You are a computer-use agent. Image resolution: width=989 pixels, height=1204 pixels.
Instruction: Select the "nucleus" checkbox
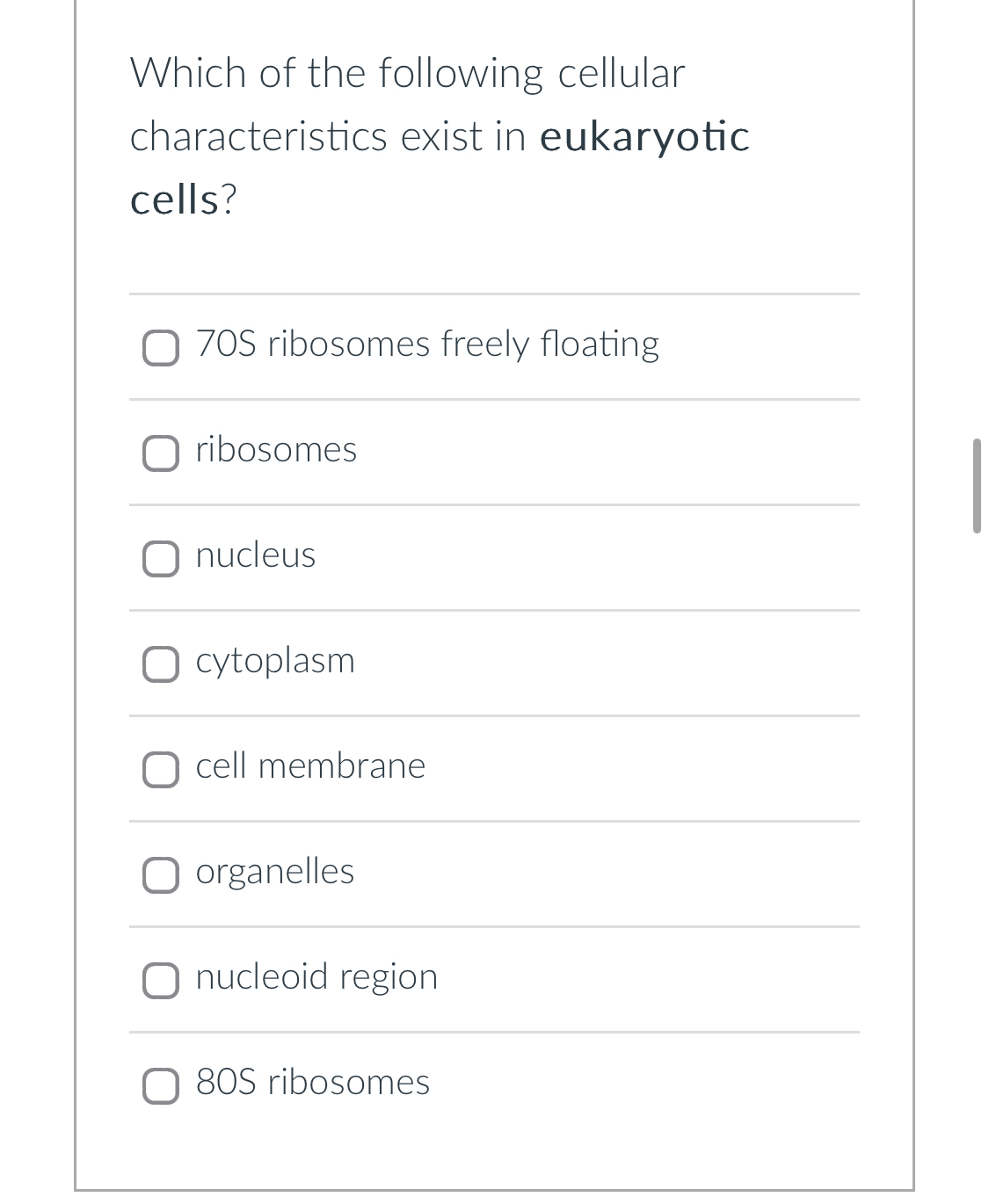point(160,558)
